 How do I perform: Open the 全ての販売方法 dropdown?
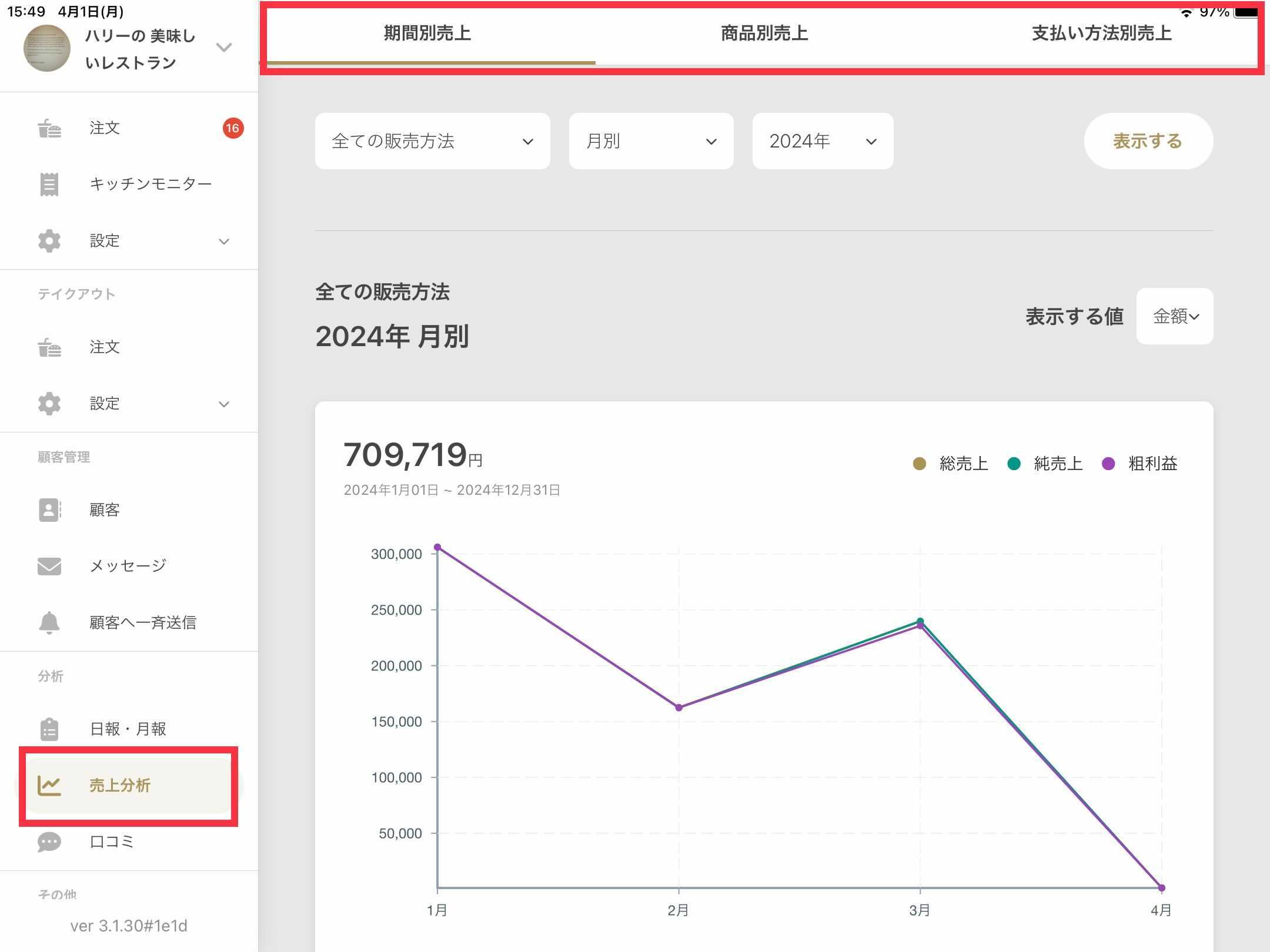tap(433, 141)
